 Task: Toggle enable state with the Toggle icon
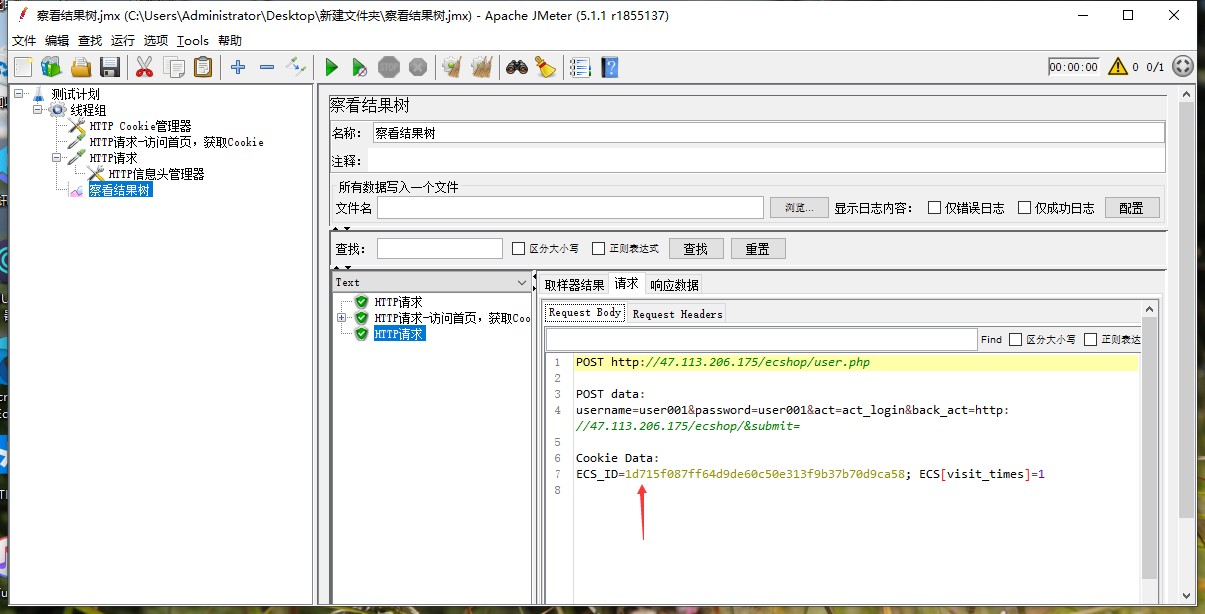(296, 67)
